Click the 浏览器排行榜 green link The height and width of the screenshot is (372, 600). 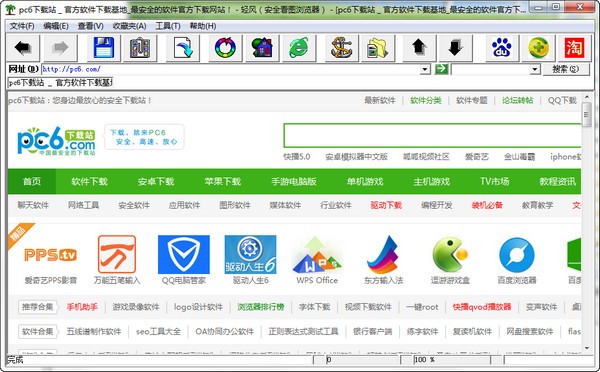click(x=261, y=307)
